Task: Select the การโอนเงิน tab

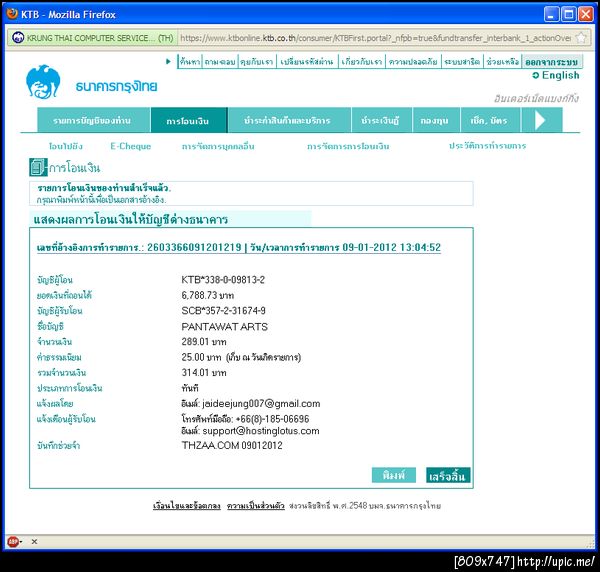Action: (189, 120)
